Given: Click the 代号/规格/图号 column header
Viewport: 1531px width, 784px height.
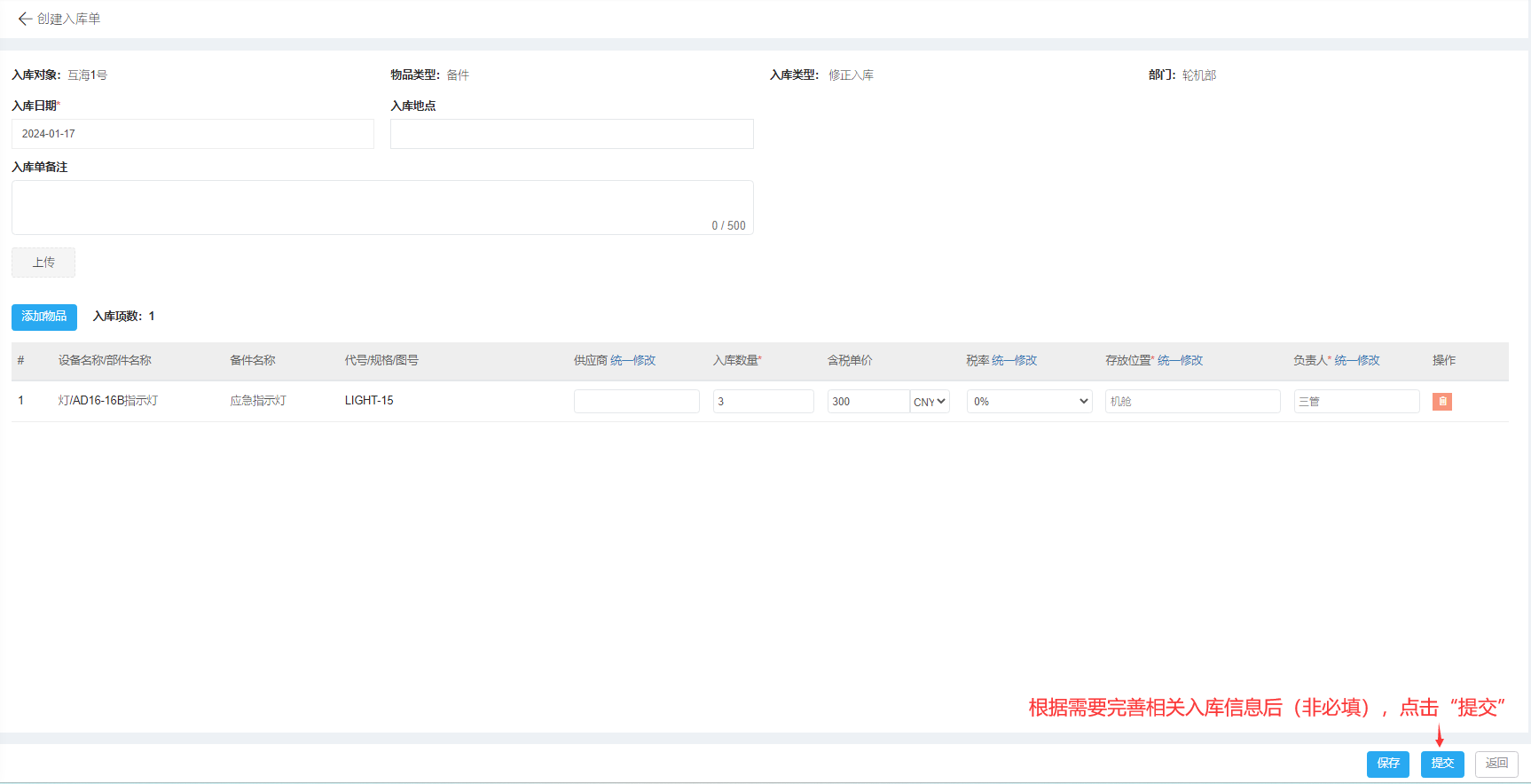Looking at the screenshot, I should (381, 360).
